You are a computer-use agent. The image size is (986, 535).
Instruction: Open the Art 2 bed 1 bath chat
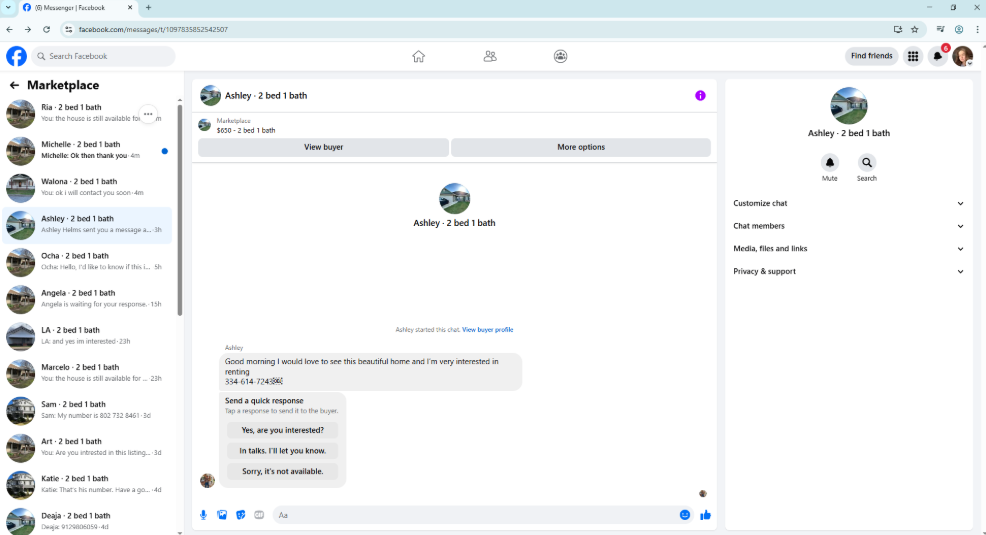coord(87,447)
